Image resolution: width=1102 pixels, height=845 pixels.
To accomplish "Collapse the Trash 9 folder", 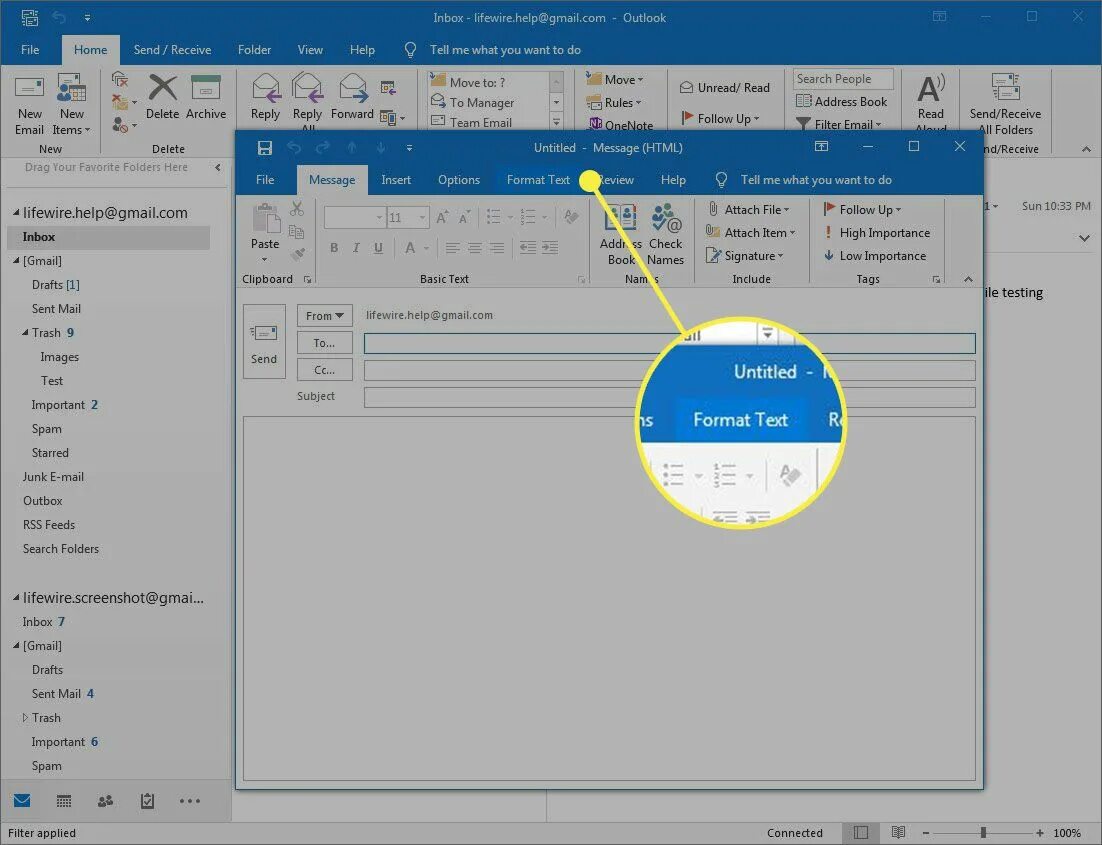I will (x=25, y=333).
